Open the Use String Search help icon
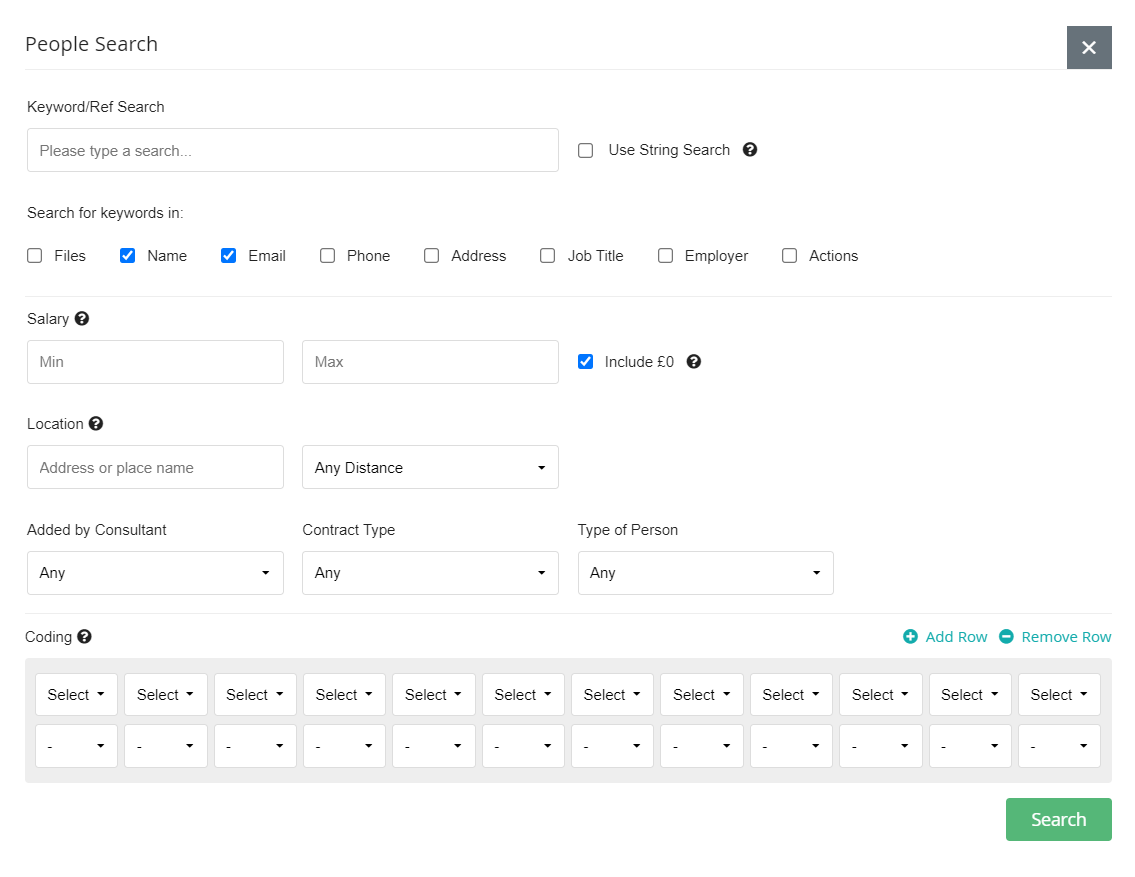 click(x=750, y=150)
